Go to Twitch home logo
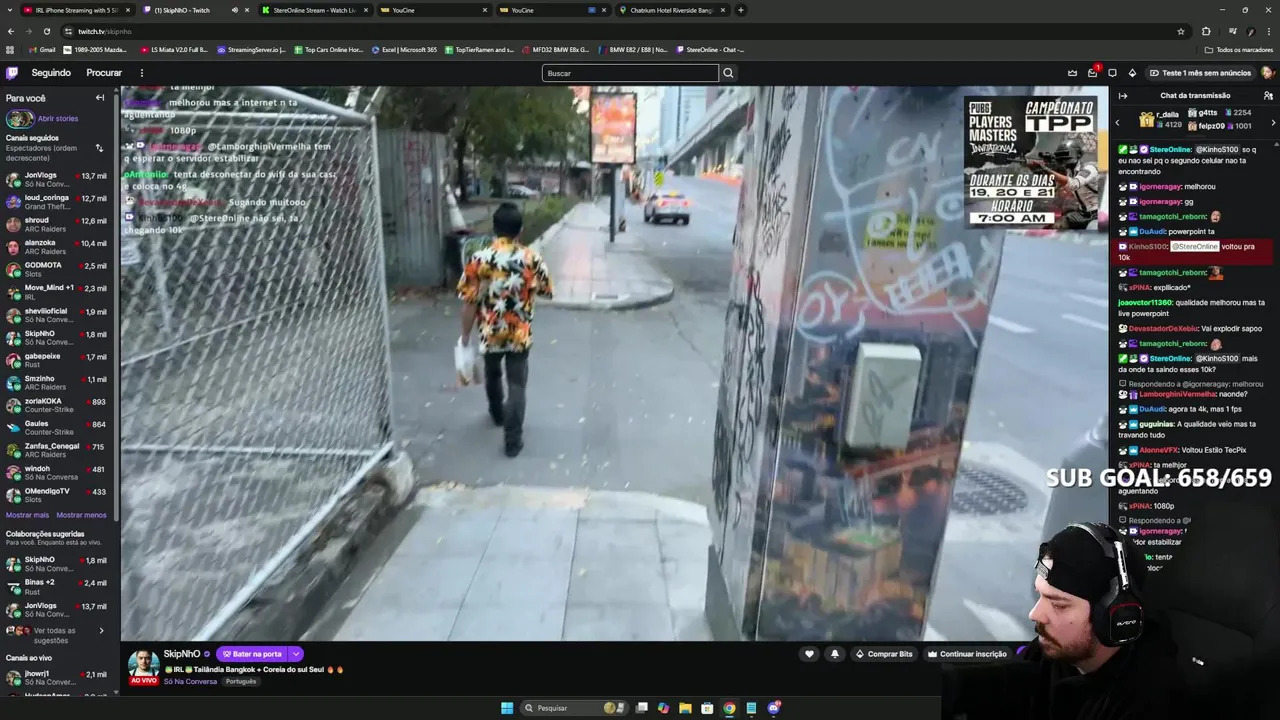Image resolution: width=1280 pixels, height=720 pixels. click(12, 73)
